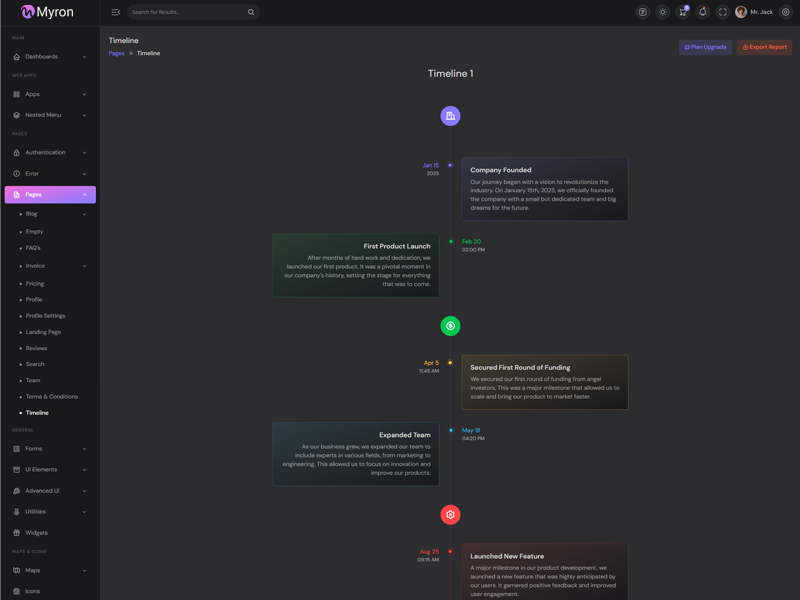Toggle the sidebar hamburger menu

[116, 12]
